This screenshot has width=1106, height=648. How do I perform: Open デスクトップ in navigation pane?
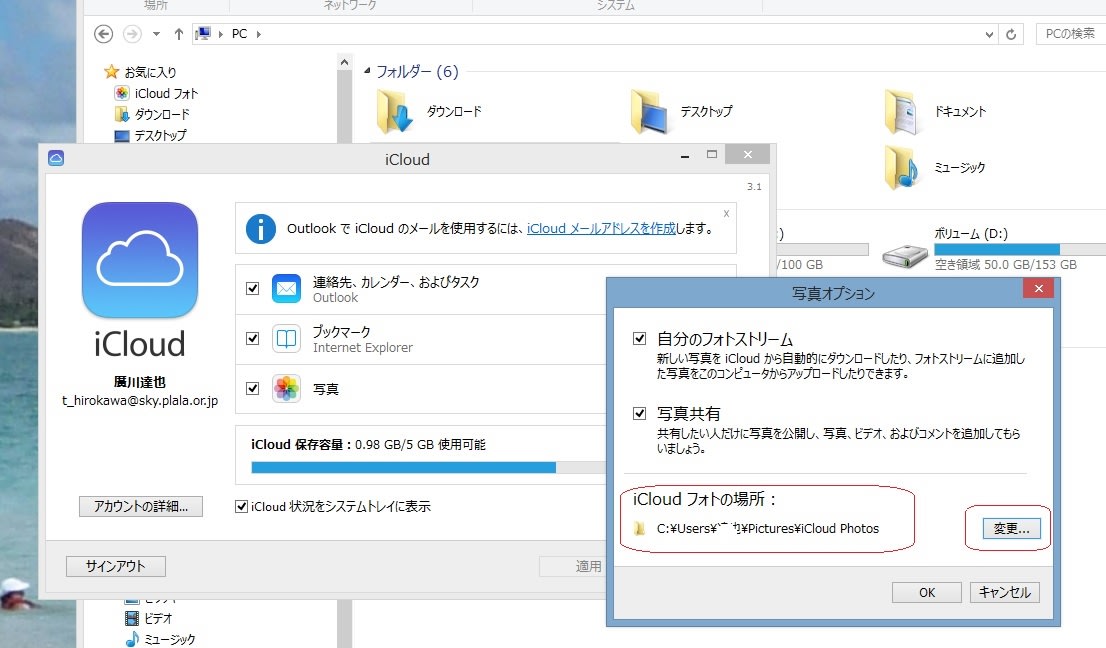150,135
